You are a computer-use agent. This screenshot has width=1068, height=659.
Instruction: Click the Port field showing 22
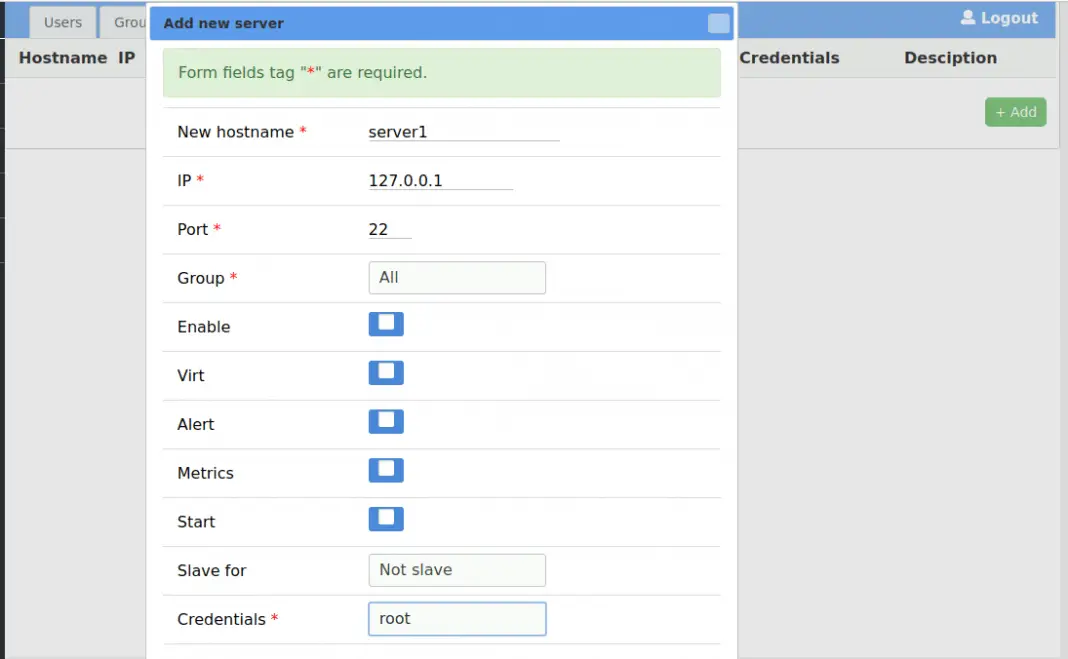point(390,229)
